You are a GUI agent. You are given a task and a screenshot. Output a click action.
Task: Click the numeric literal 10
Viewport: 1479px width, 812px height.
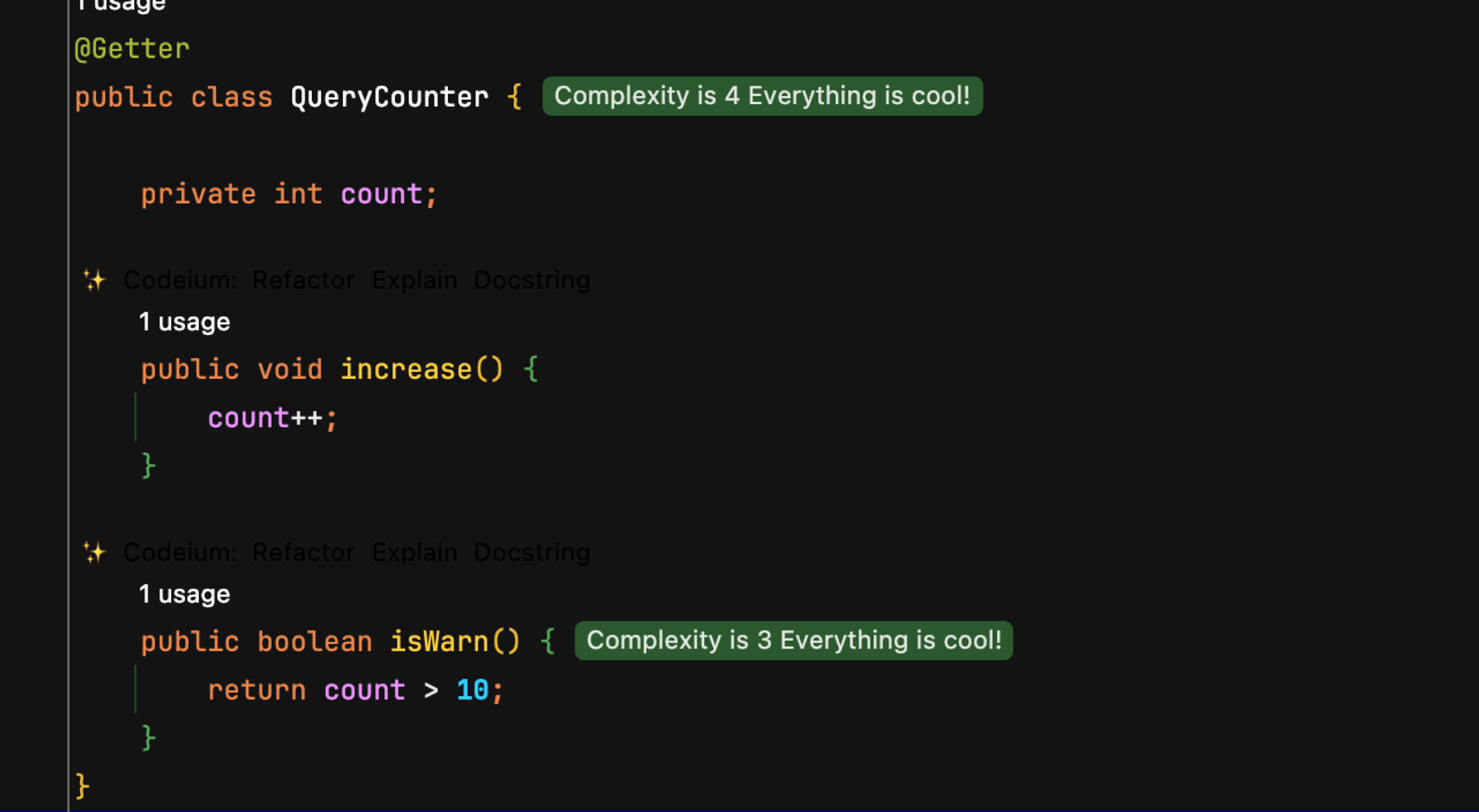(473, 690)
